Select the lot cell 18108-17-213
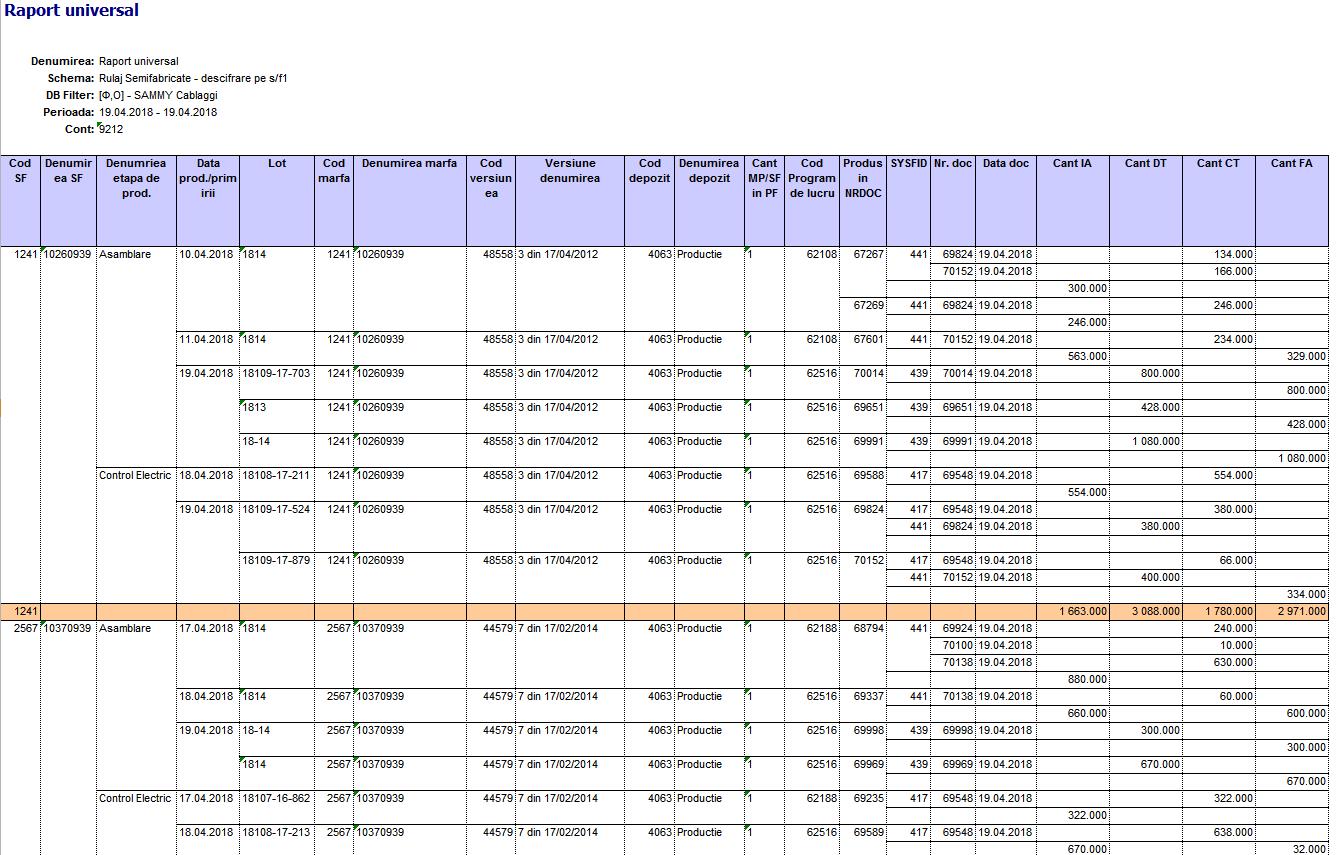This screenshot has height=855, width=1339. (277, 832)
